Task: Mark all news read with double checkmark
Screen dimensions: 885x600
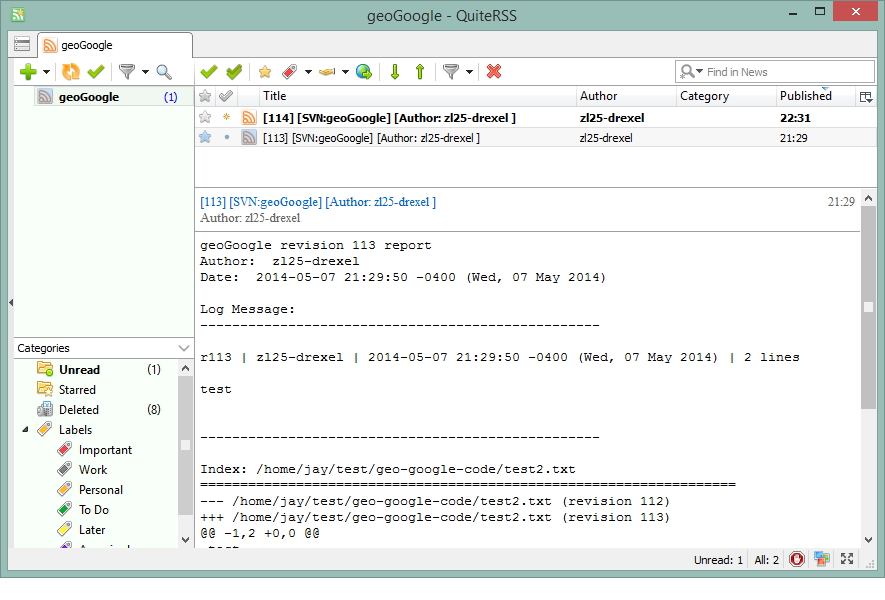Action: (234, 72)
